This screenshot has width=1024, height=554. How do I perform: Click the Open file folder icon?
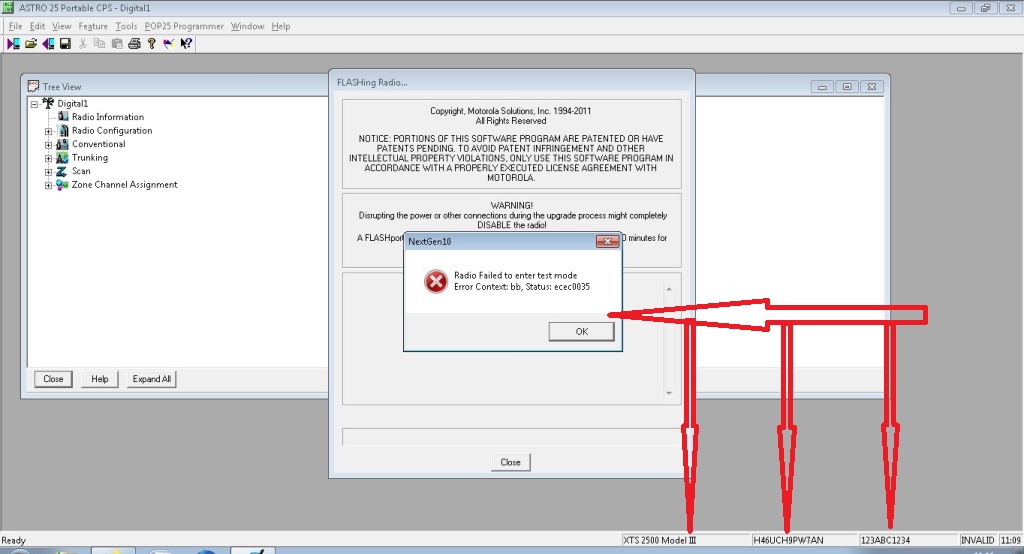[31, 44]
